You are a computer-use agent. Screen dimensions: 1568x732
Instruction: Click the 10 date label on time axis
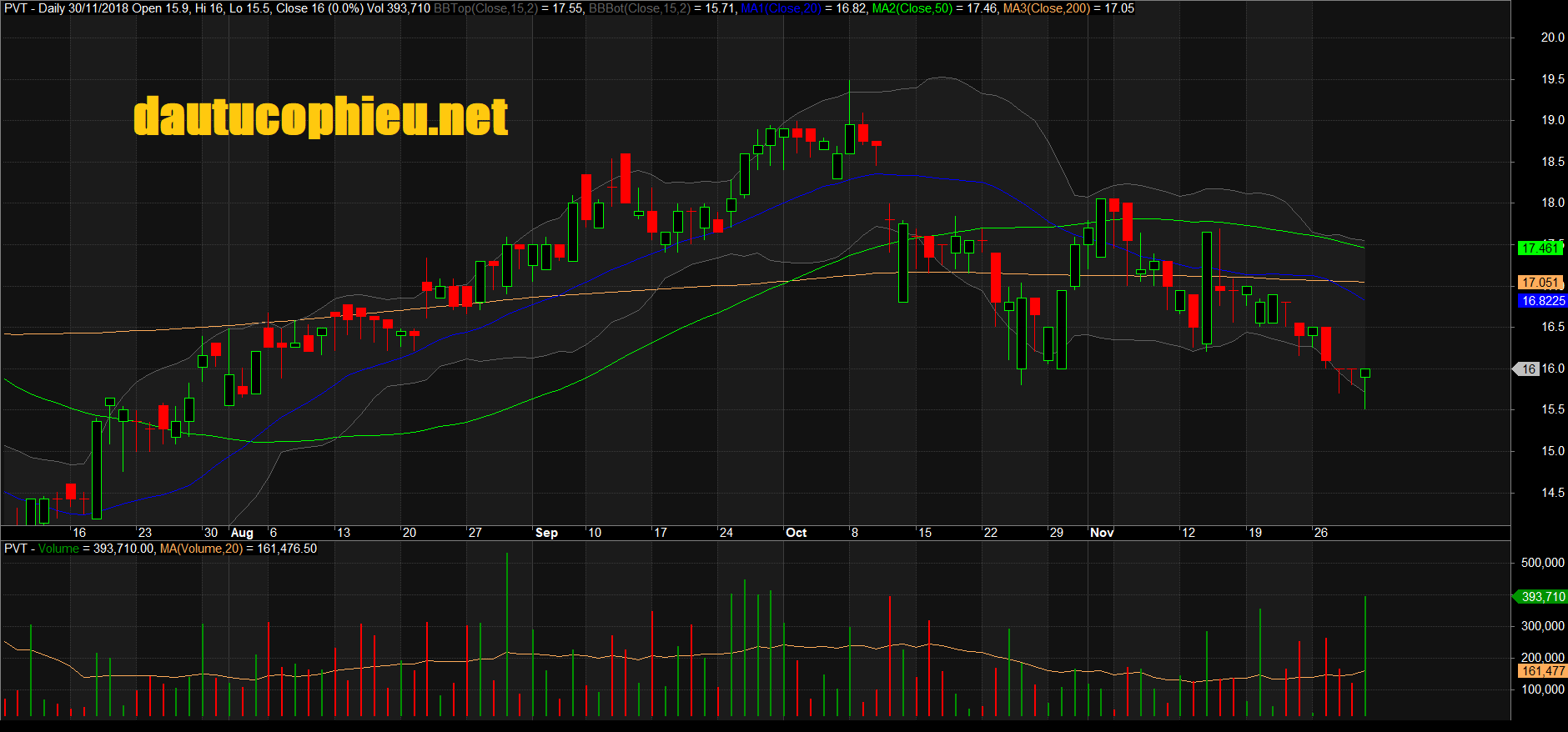pos(595,533)
